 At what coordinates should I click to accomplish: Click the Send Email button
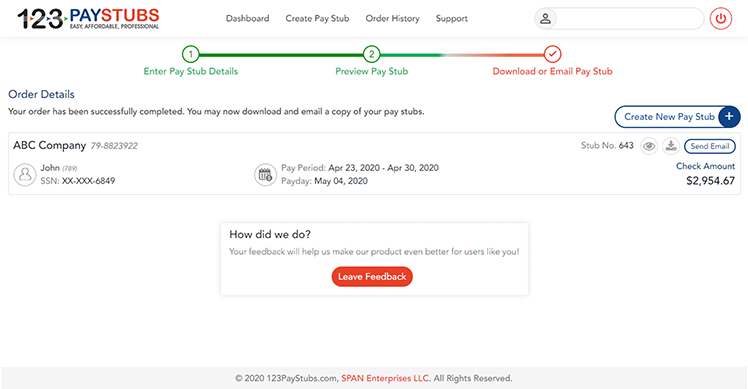tap(710, 146)
